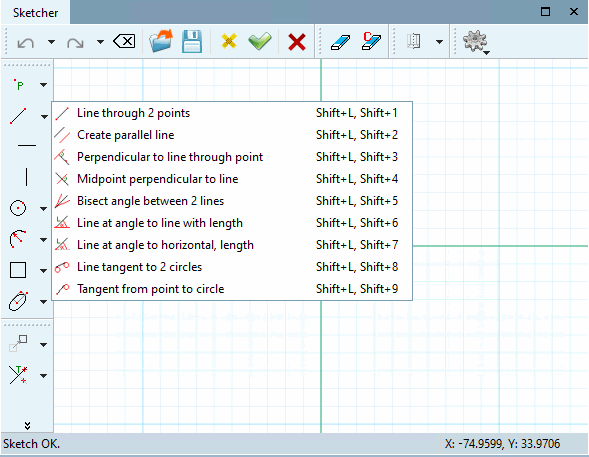Click the yellow X cancel-command icon

point(229,41)
